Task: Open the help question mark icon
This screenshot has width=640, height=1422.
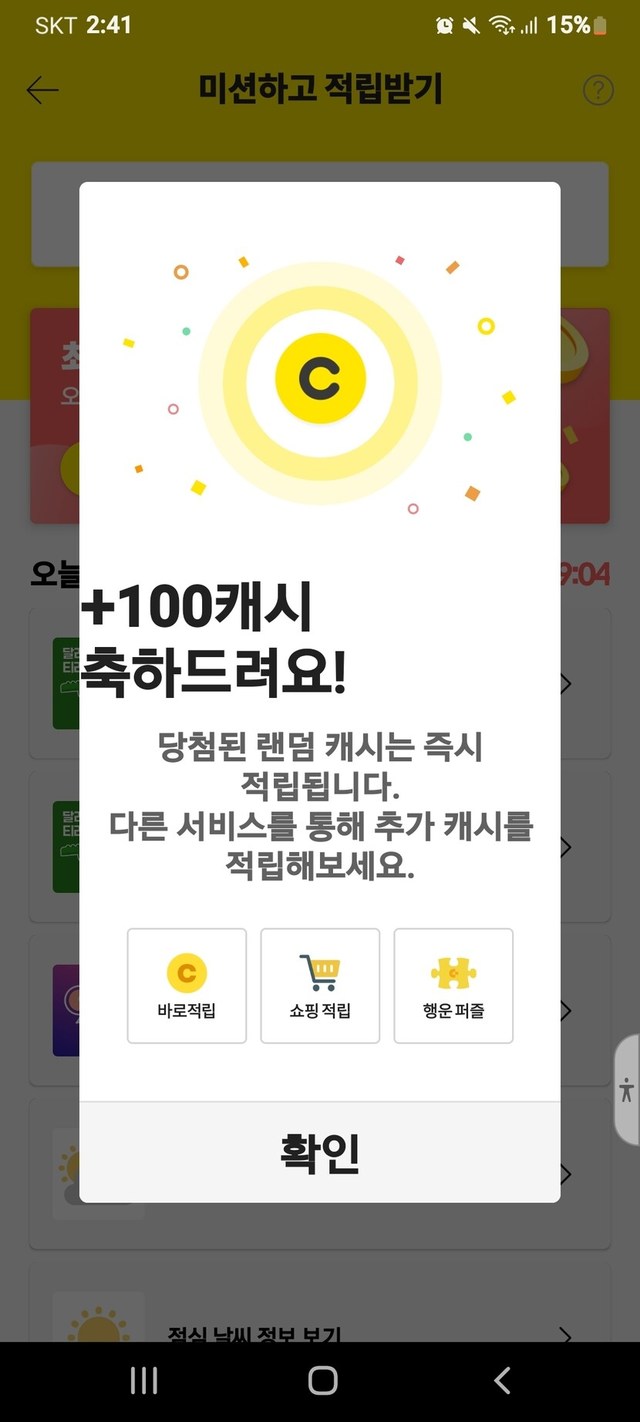Action: tap(597, 90)
